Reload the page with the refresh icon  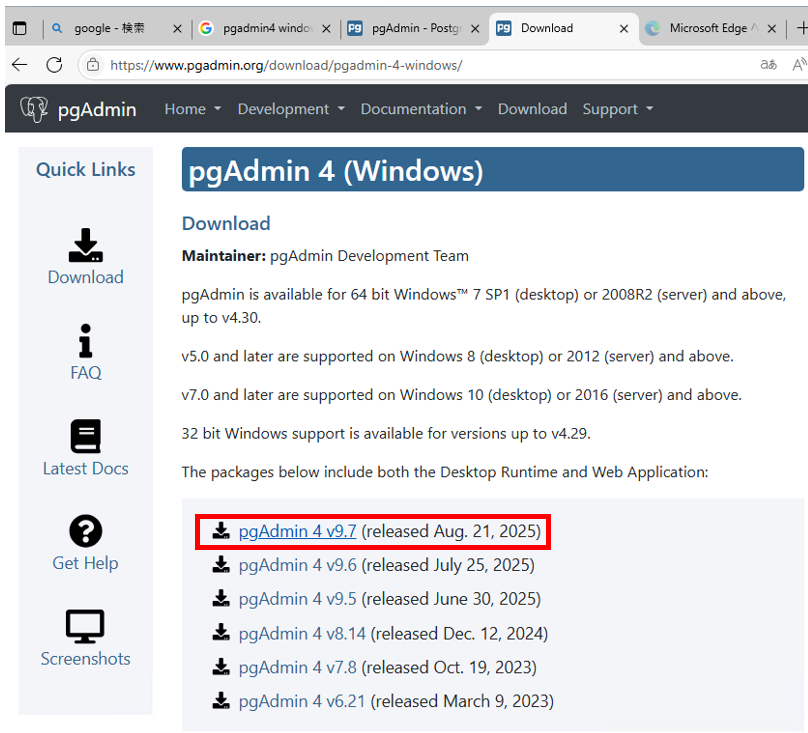pos(54,65)
